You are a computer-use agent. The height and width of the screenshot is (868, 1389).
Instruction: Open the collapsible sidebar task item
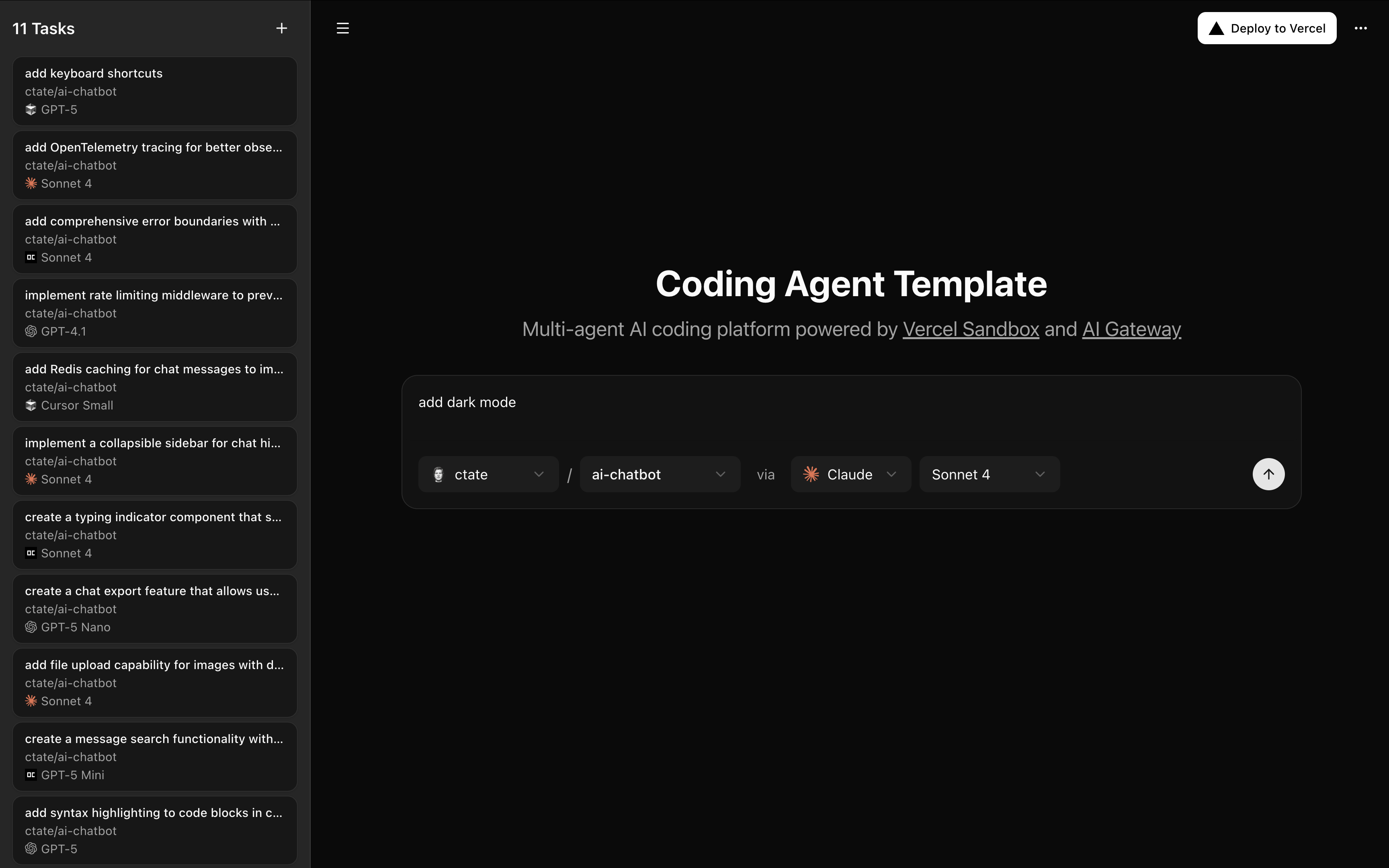point(154,461)
